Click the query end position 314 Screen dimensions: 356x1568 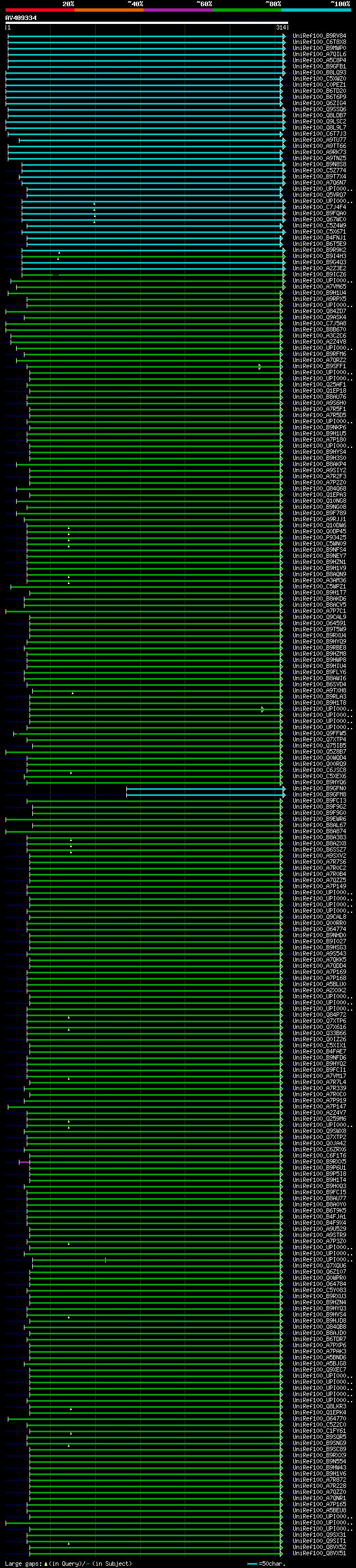pos(280,27)
